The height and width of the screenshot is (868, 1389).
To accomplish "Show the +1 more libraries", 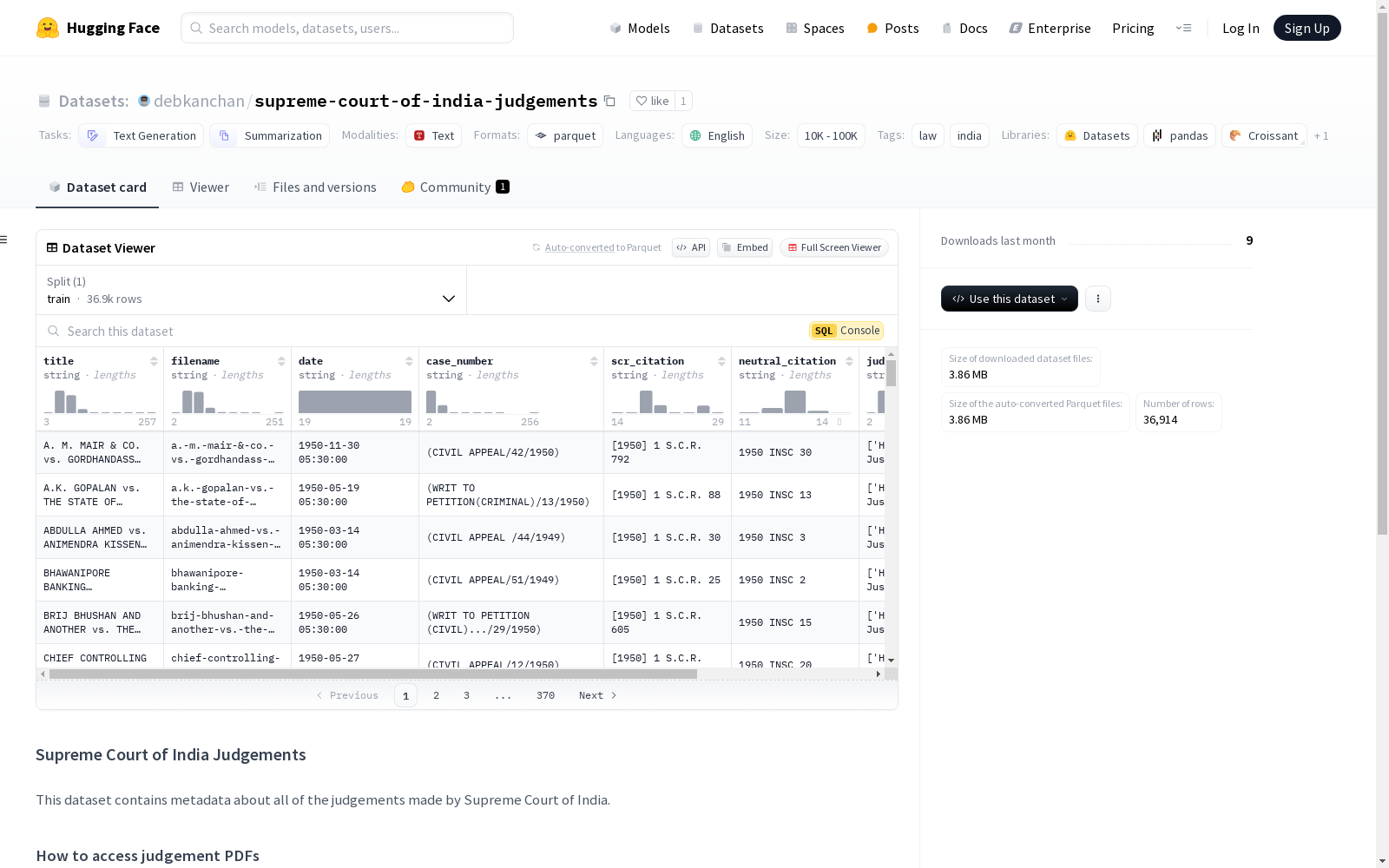I will pos(1321,135).
